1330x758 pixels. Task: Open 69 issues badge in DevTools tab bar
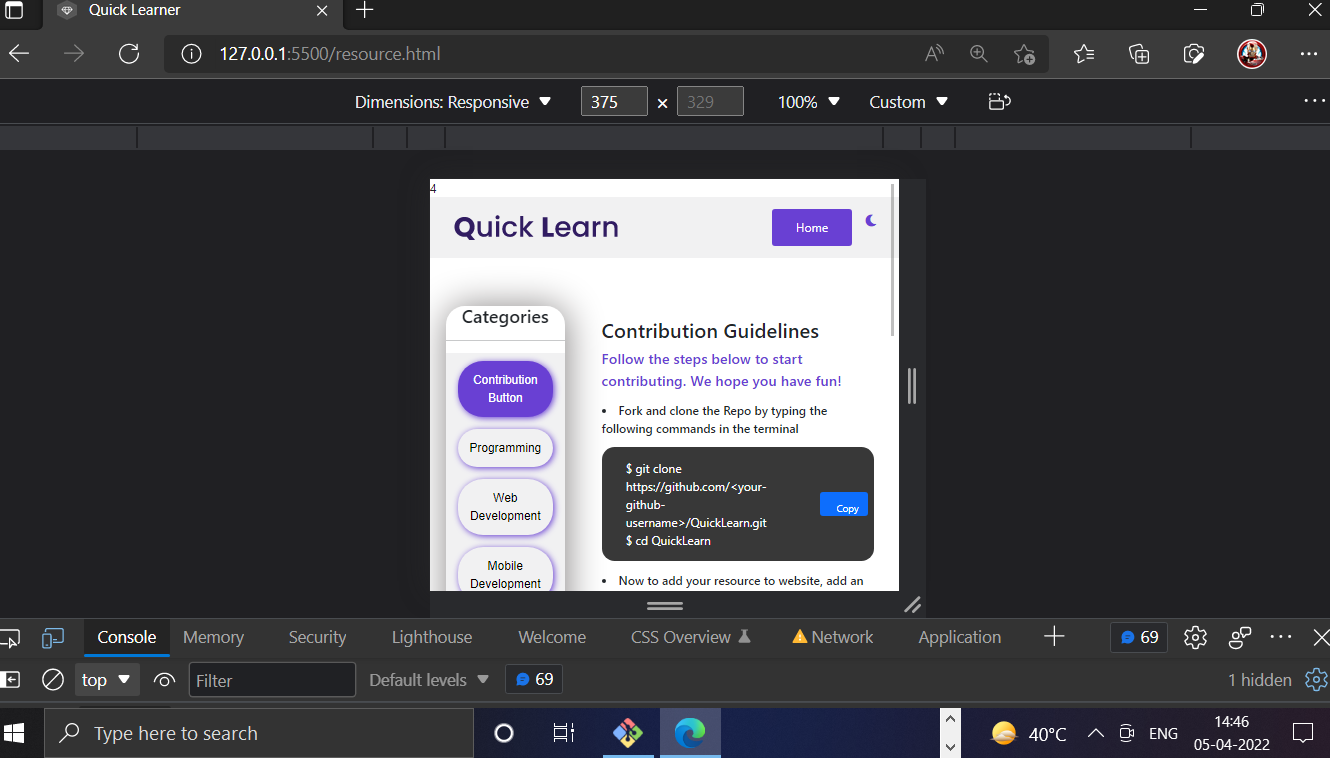point(1139,637)
